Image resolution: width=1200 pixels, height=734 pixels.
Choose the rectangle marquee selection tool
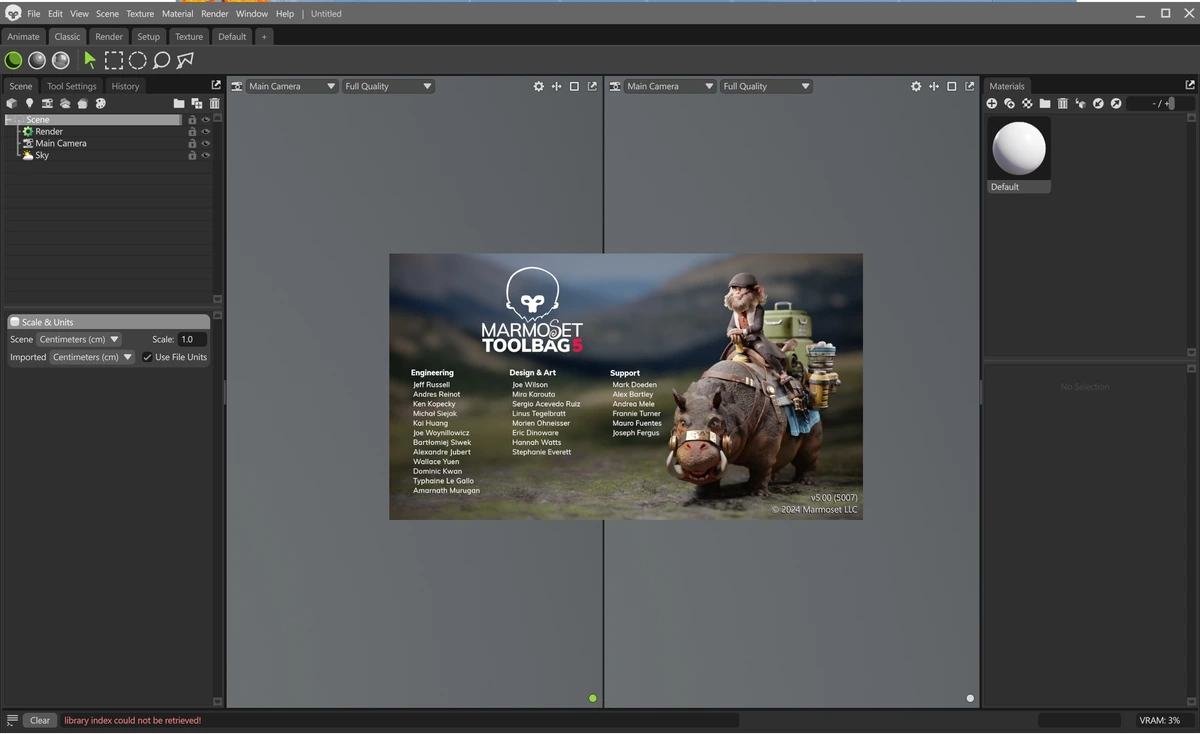(x=114, y=61)
